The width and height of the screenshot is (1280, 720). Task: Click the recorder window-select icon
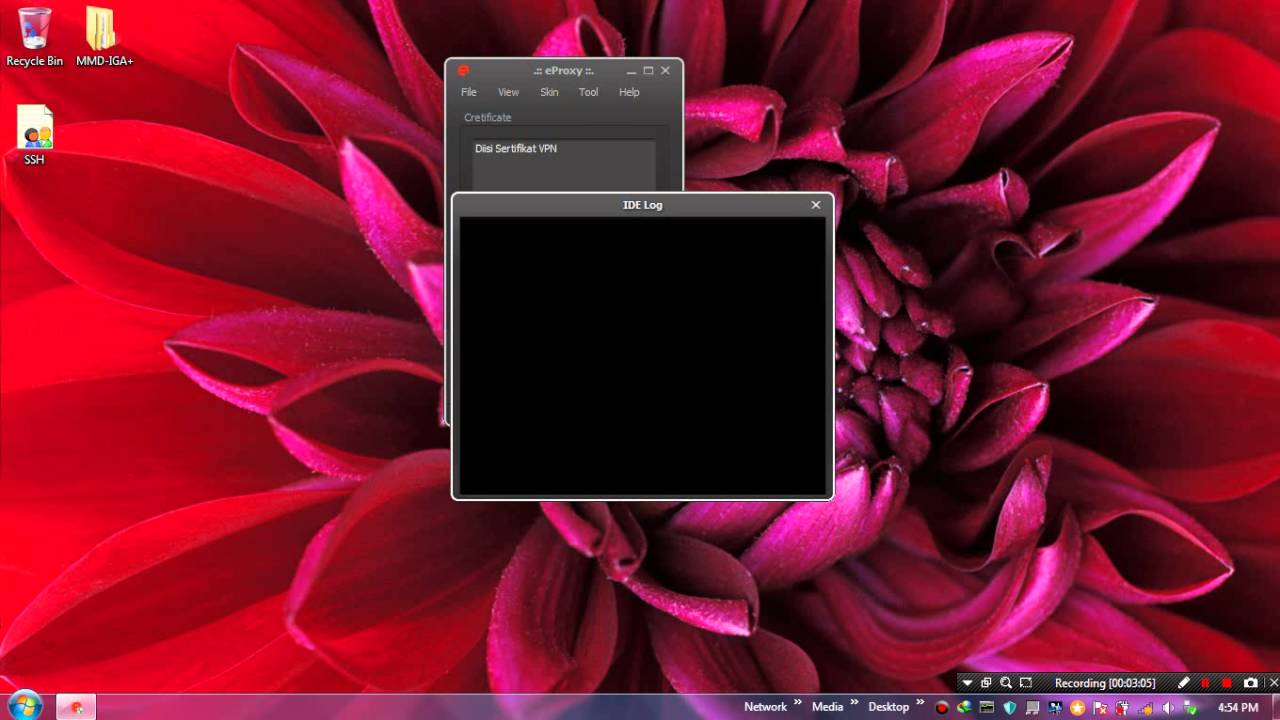(x=986, y=683)
